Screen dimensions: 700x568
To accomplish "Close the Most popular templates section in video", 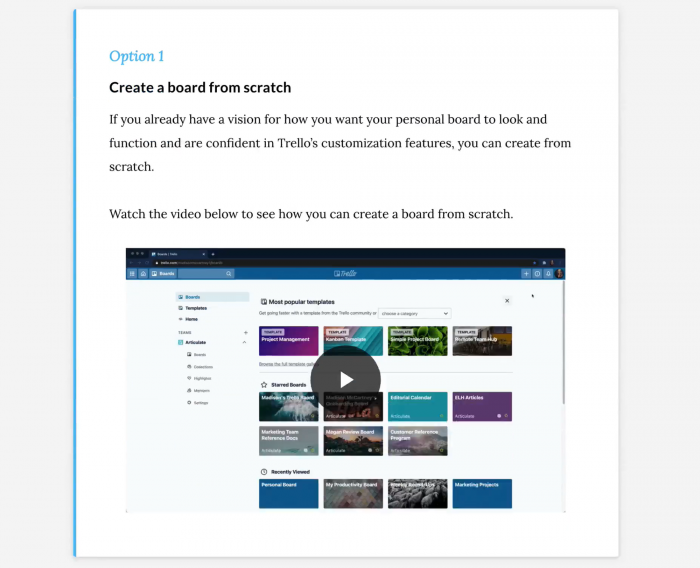I will pos(507,301).
